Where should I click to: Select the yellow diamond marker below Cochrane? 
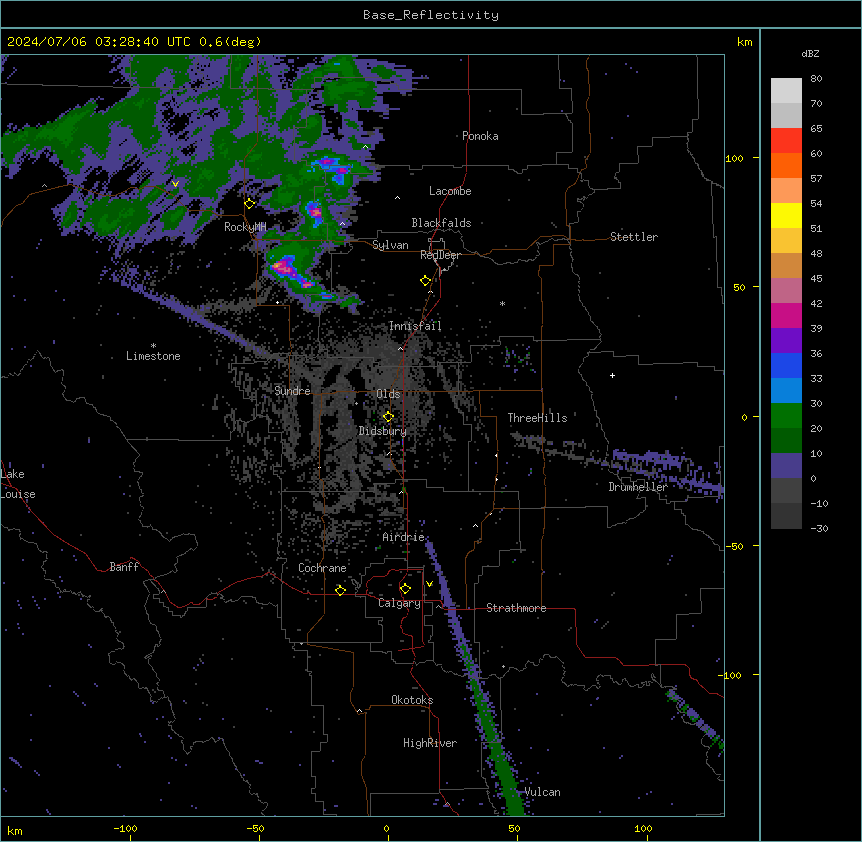(x=340, y=590)
